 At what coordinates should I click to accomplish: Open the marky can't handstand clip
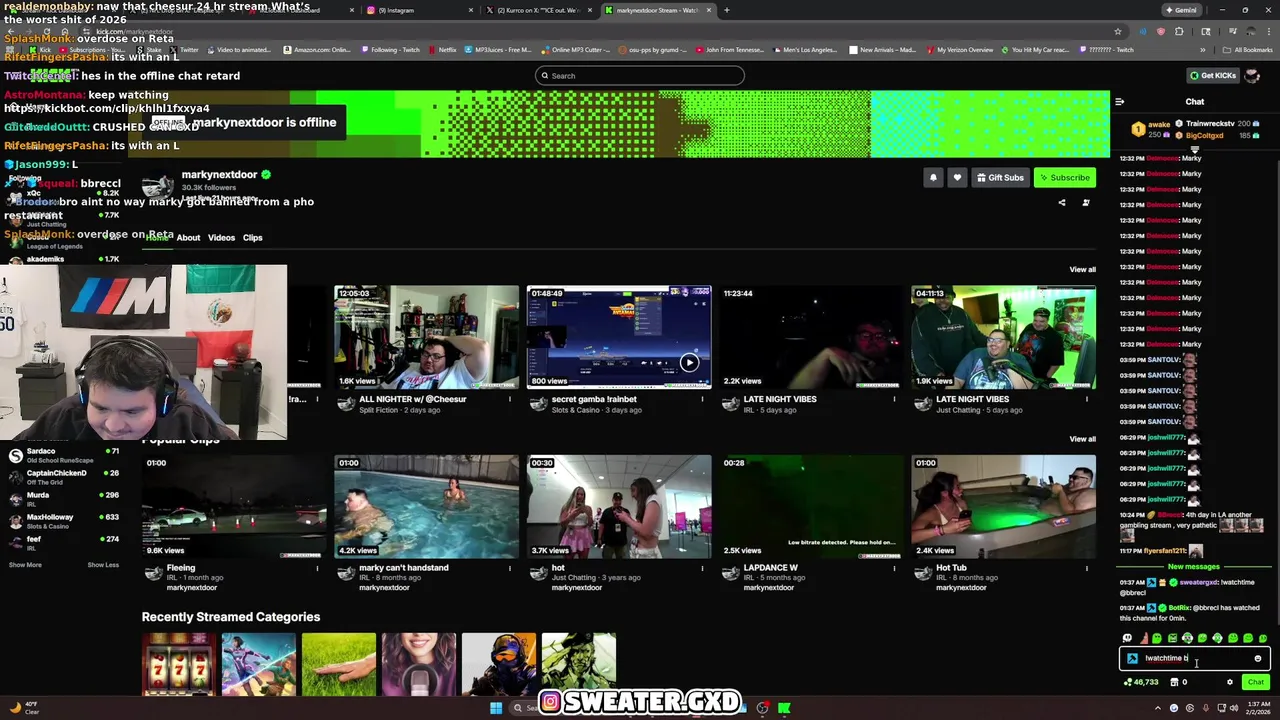click(426, 506)
